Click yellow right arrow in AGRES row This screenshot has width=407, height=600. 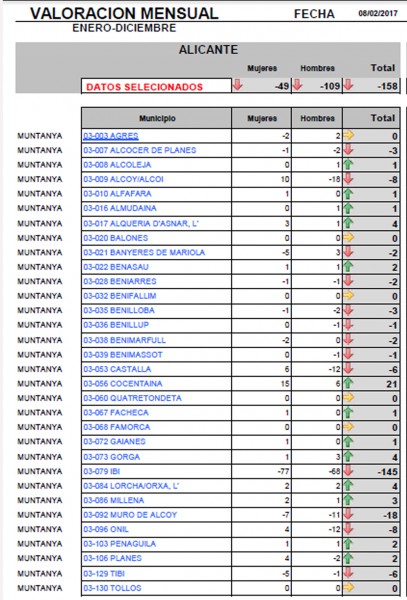[348, 135]
